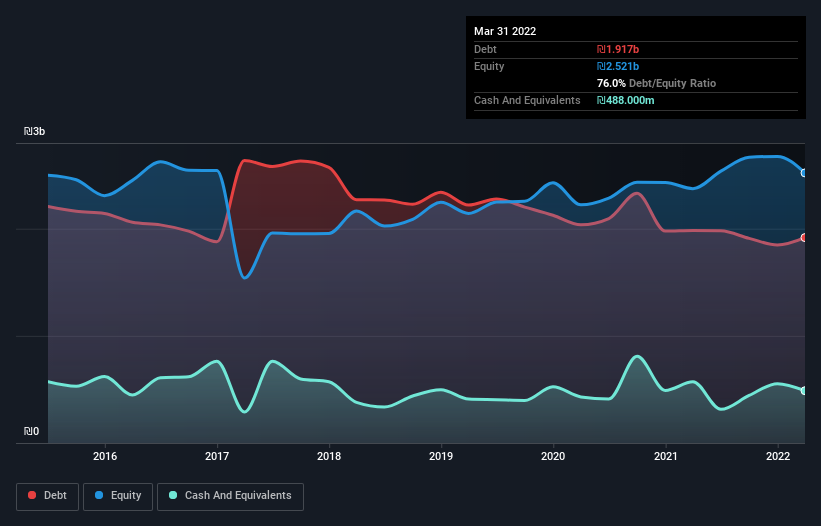Viewport: 821px width, 526px height.
Task: Click the 2018 x-axis label
Action: [x=329, y=456]
